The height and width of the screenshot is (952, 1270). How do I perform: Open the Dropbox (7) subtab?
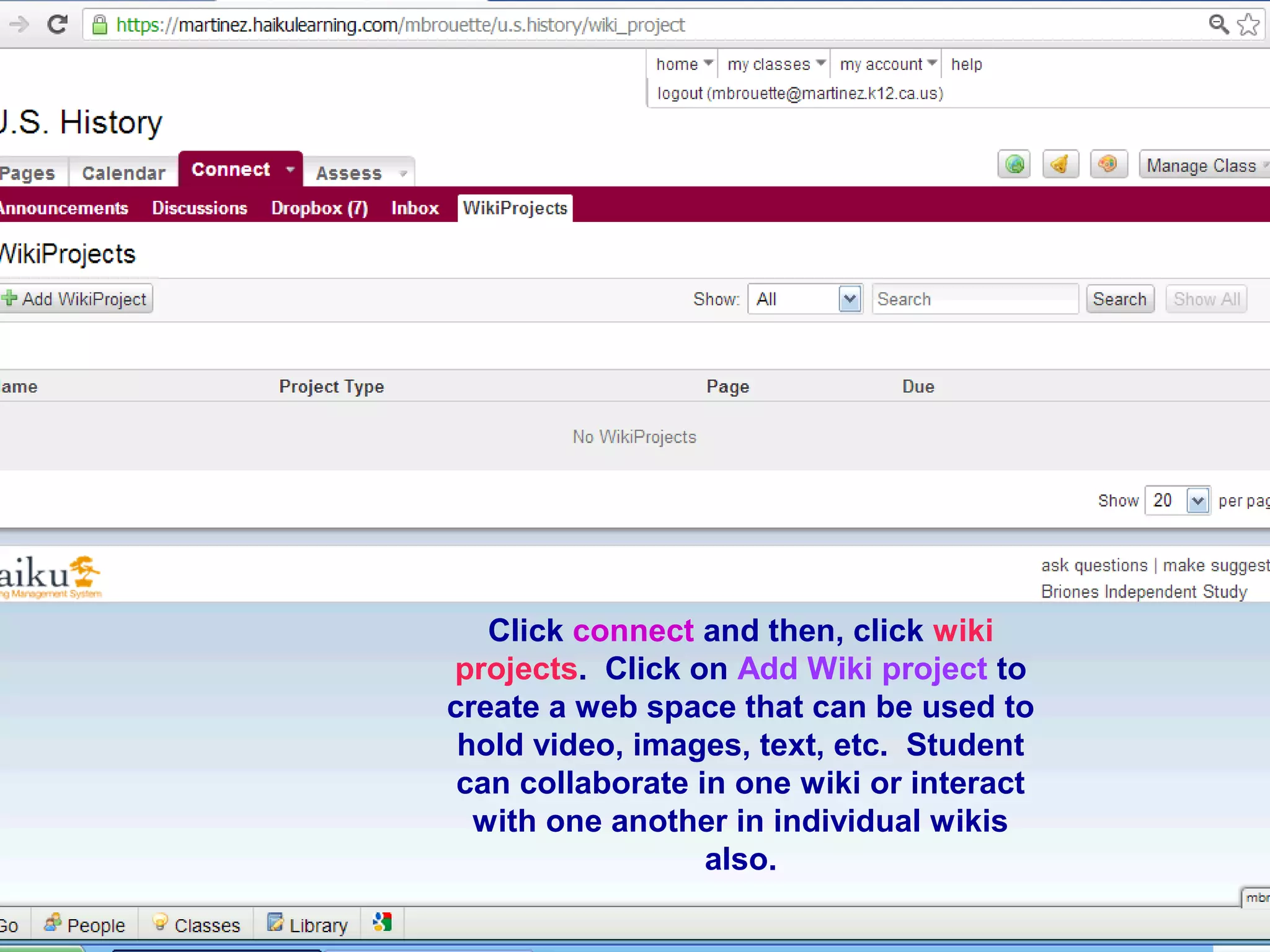[319, 208]
